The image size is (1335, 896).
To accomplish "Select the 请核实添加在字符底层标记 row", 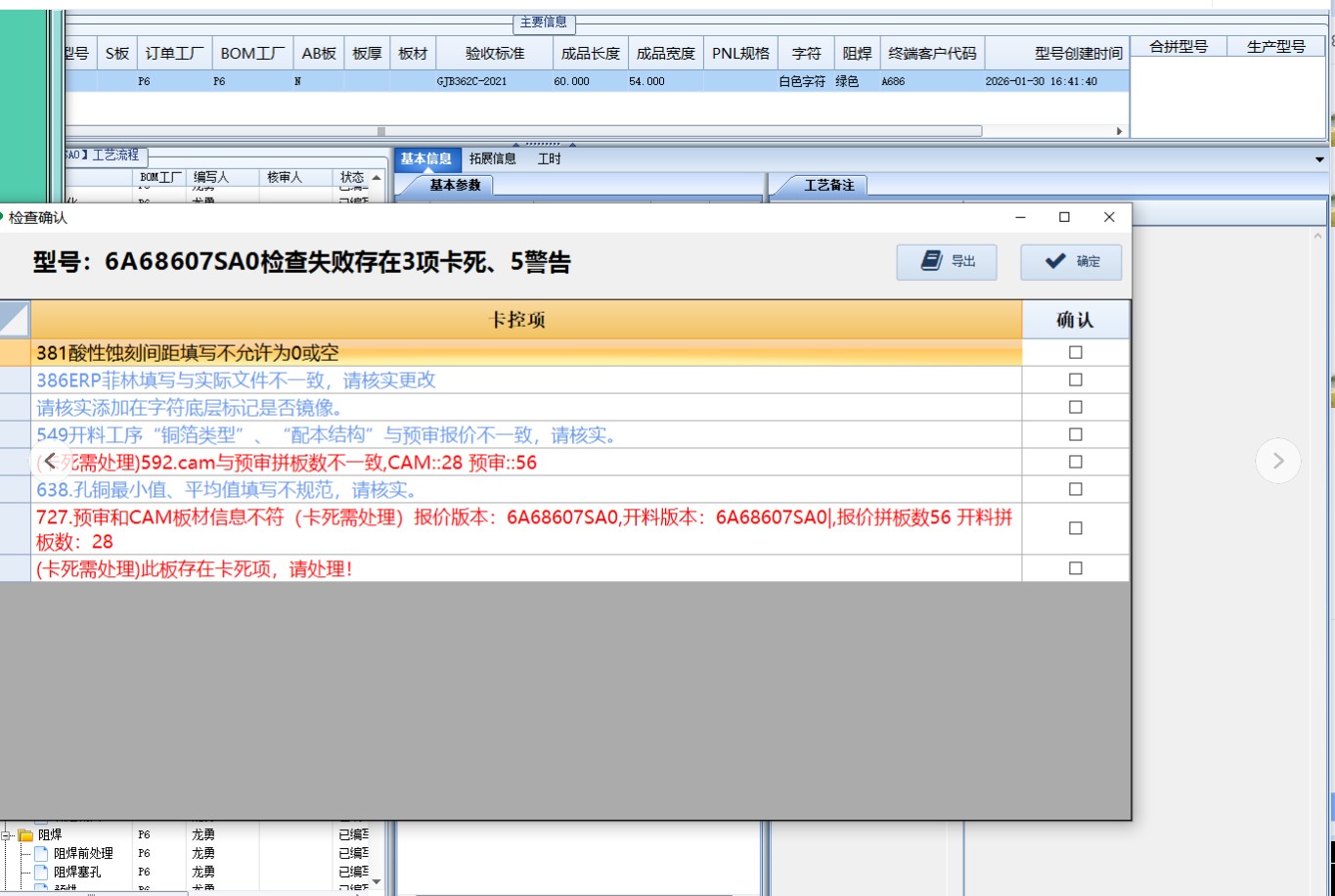I will tap(526, 407).
